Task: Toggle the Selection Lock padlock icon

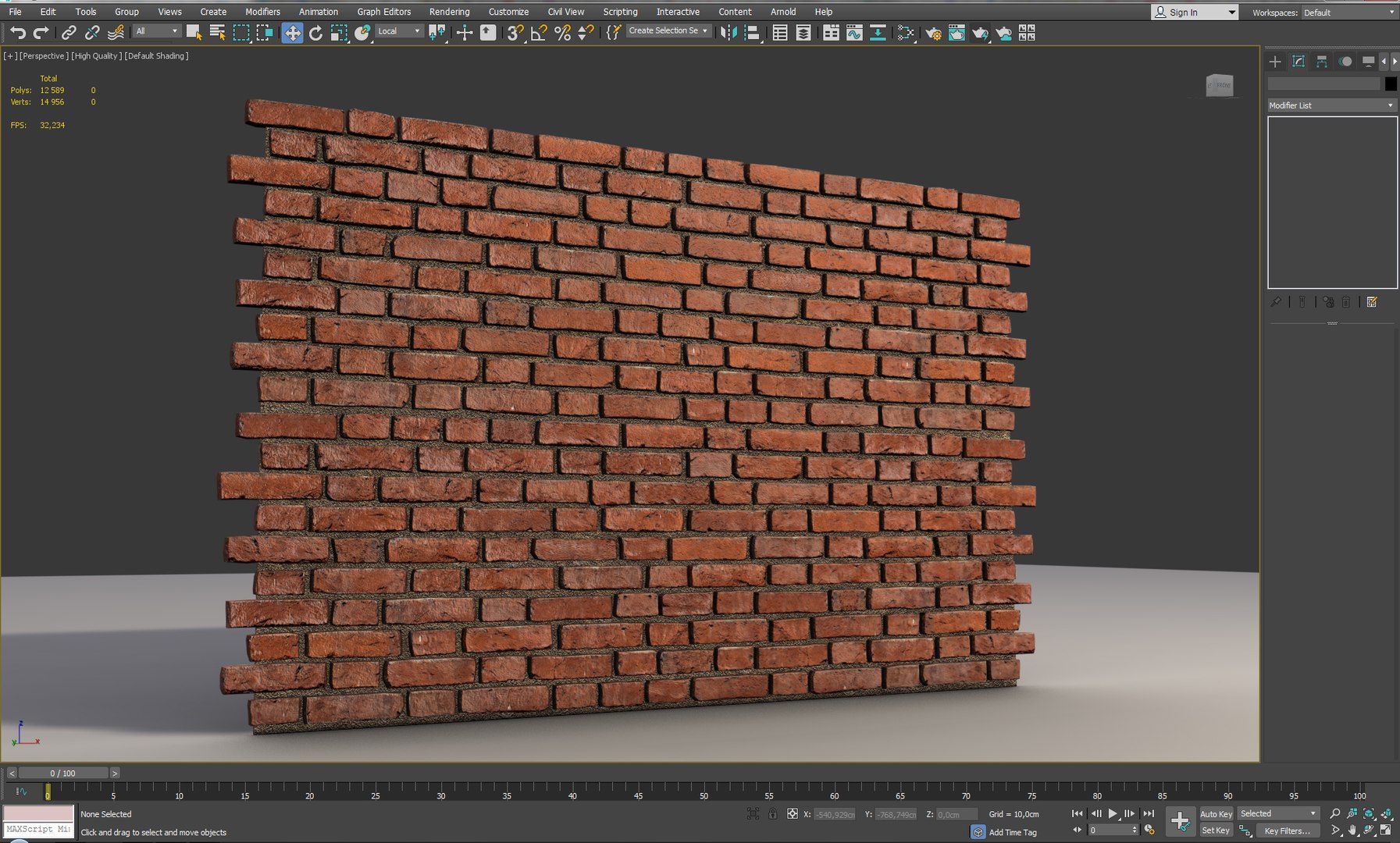Action: (772, 814)
